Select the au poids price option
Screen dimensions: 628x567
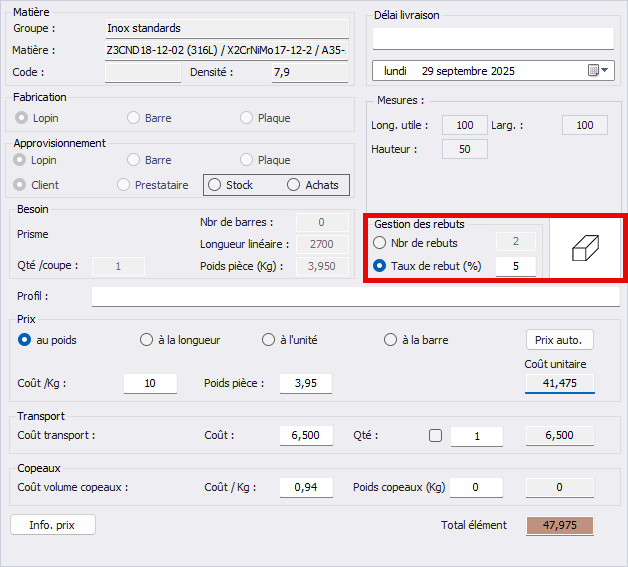pyautogui.click(x=25, y=340)
